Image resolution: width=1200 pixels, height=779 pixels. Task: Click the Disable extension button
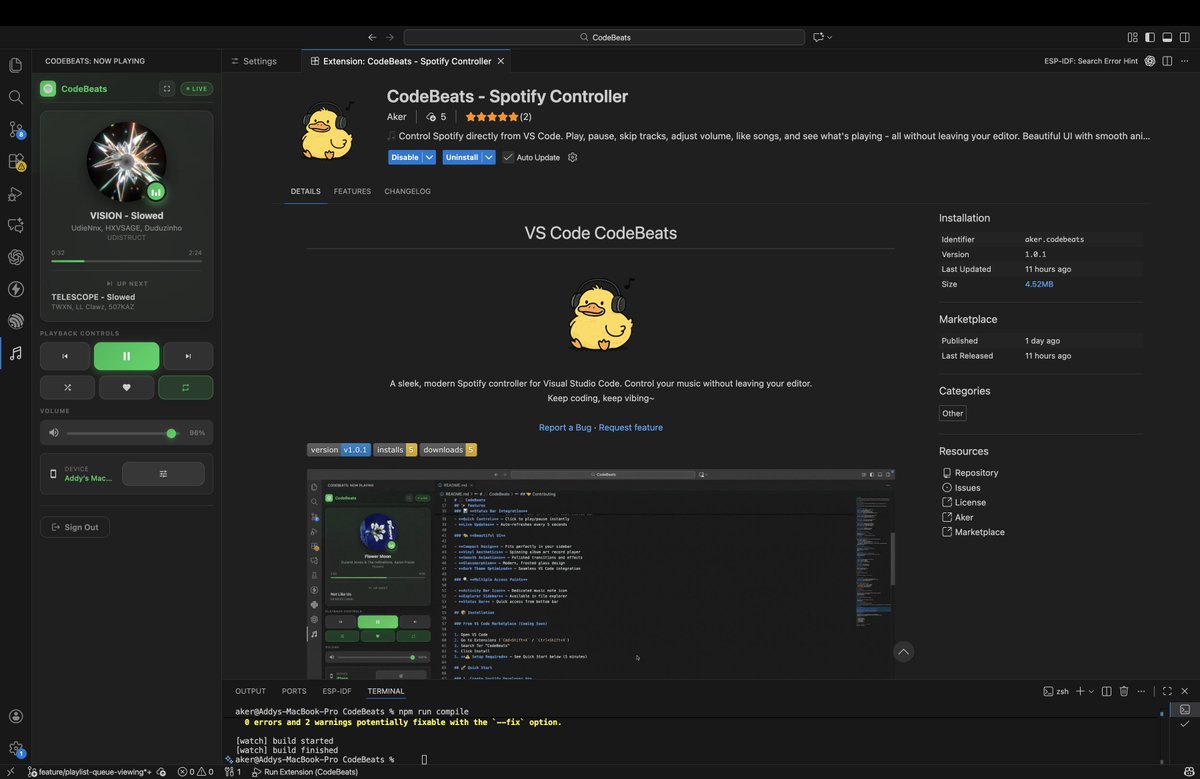coord(405,157)
